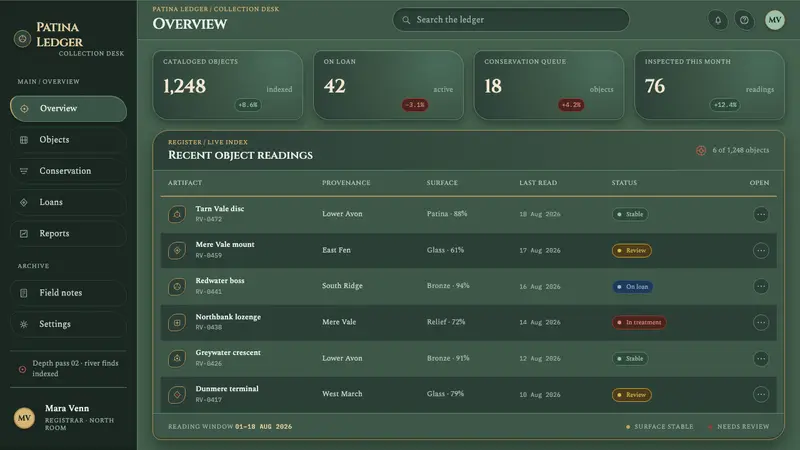Screen dimensions: 800x450
Task: Click the Dunmere terminal artifact icon
Action: pyautogui.click(x=177, y=394)
